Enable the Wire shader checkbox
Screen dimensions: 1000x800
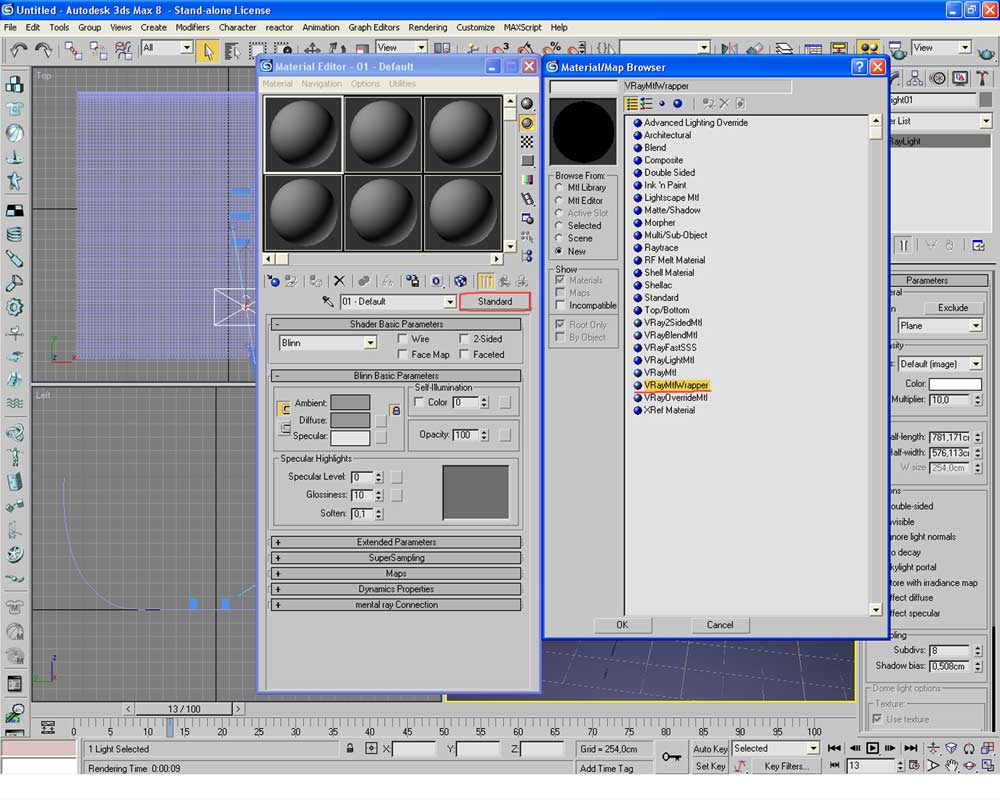point(403,339)
